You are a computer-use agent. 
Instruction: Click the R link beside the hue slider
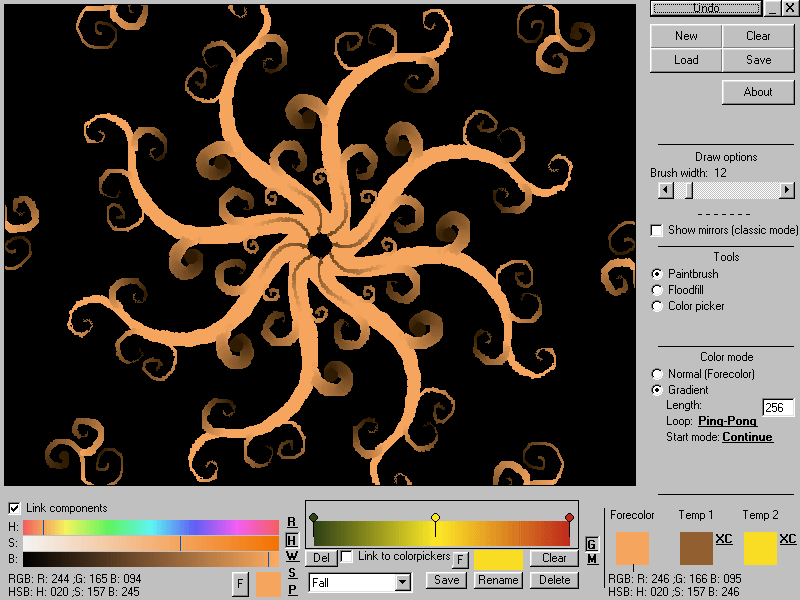(292, 522)
